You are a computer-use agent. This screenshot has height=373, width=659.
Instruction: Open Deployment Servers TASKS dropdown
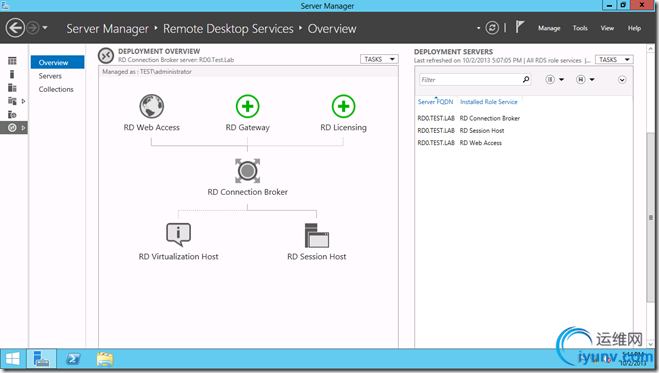tap(614, 60)
